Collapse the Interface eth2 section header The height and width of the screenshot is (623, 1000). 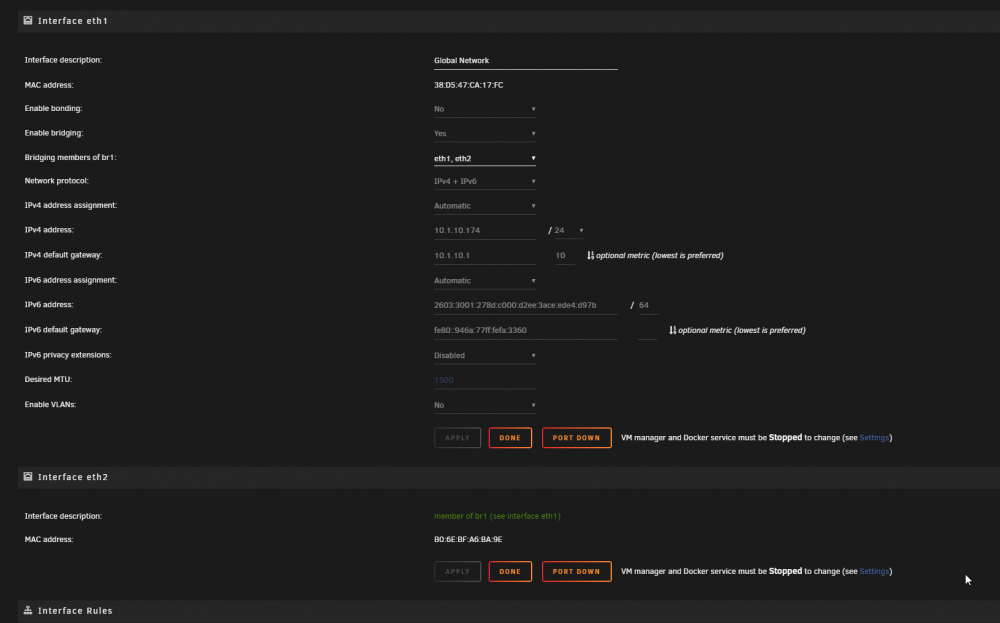(x=509, y=477)
